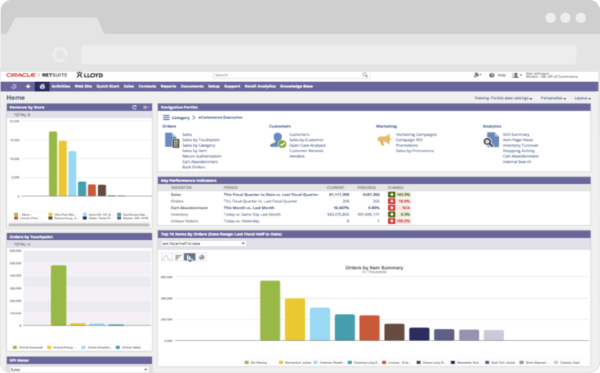Open the Web Site menu

click(x=83, y=86)
